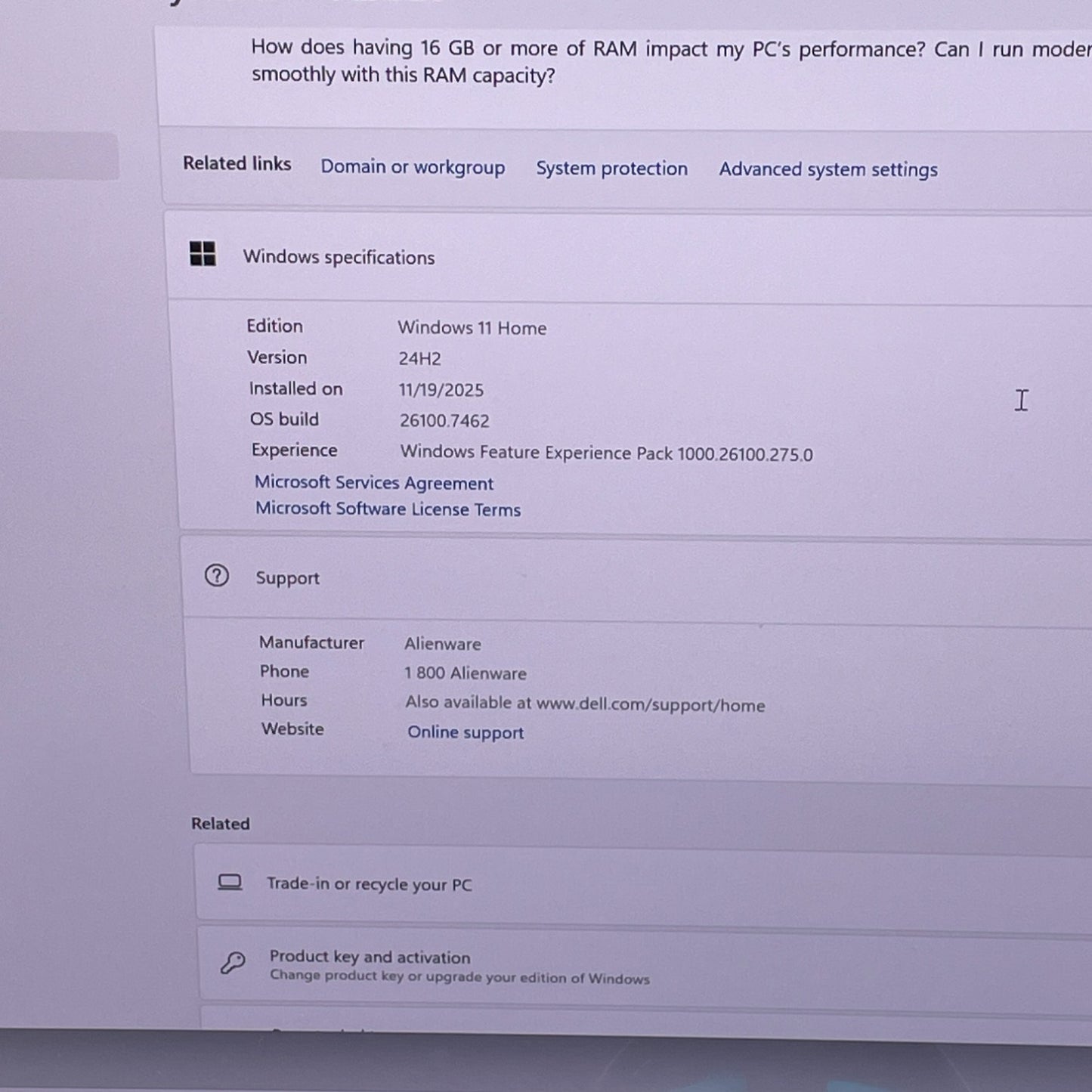Click the OS build number 26100.7462
This screenshot has height=1092, width=1092.
pyautogui.click(x=444, y=421)
